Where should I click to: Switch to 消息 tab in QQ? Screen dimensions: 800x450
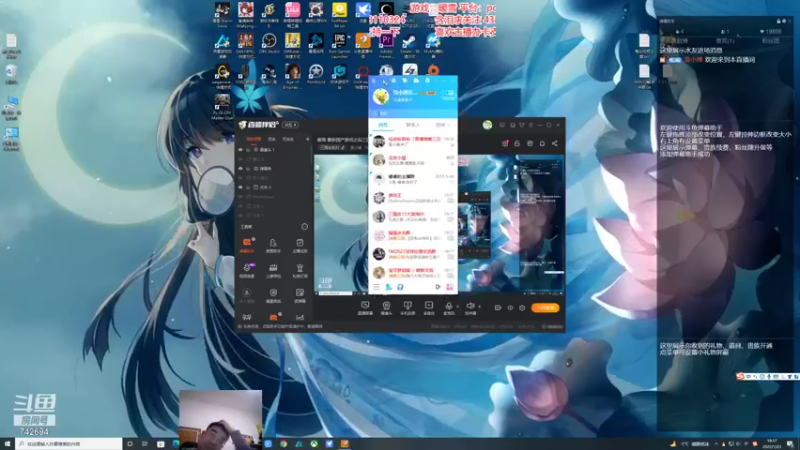pos(383,125)
